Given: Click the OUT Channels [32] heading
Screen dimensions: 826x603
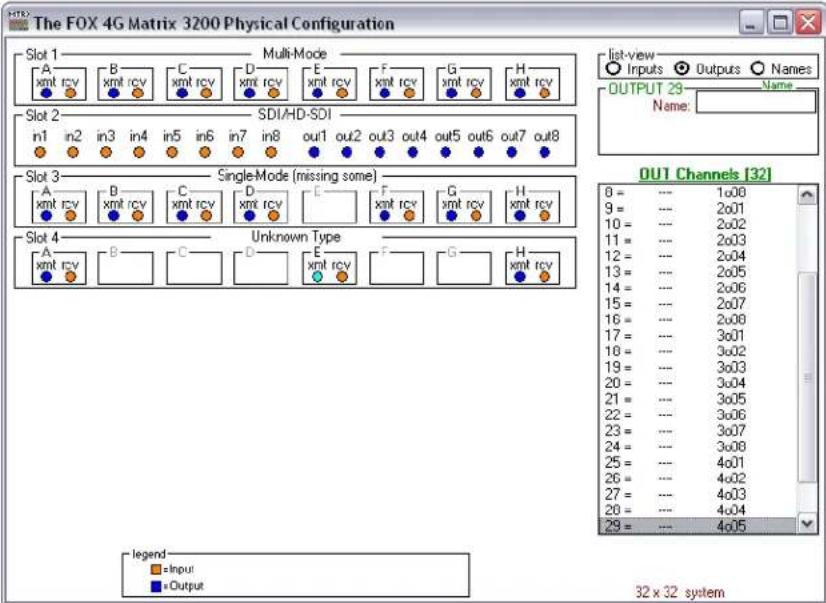Looking at the screenshot, I should coord(705,174).
